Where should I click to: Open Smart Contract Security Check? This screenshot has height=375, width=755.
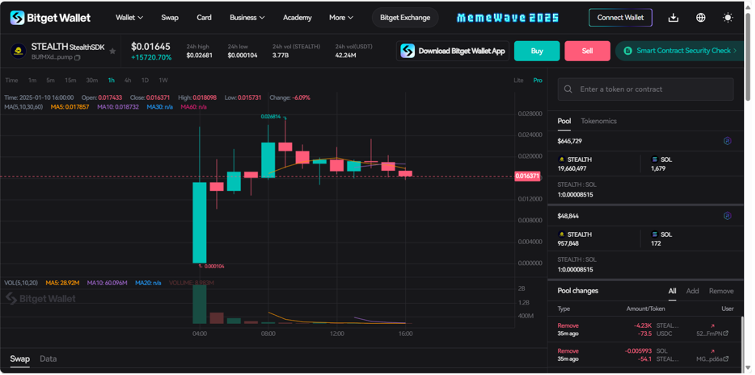[679, 51]
